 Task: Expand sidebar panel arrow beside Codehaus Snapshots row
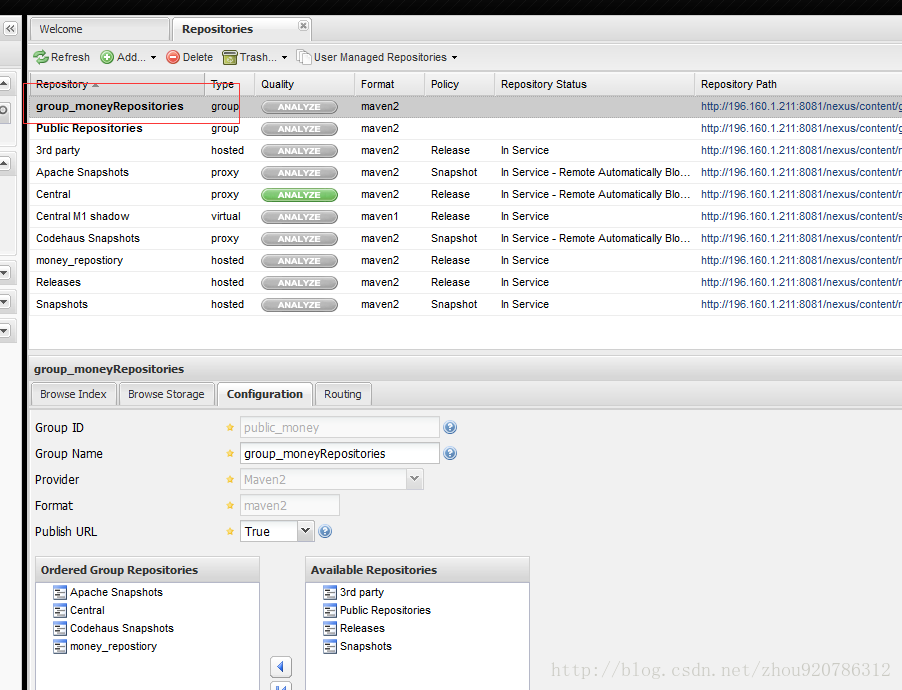(x=5, y=272)
